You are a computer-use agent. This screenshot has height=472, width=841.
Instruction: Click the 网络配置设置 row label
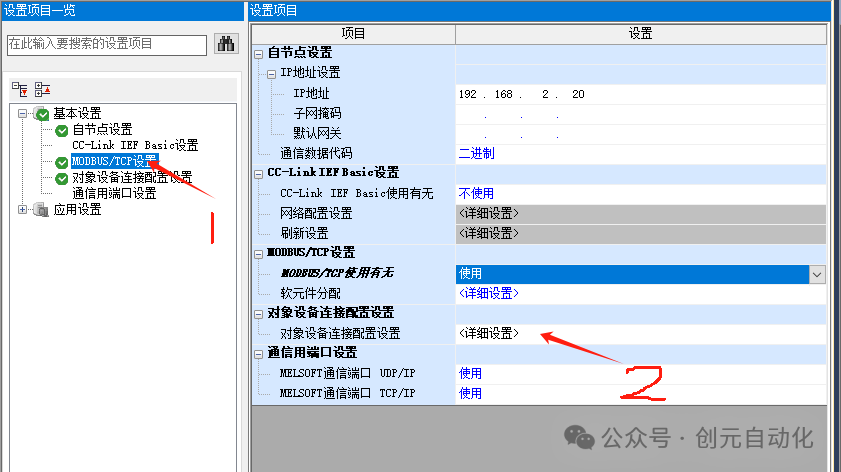point(316,213)
